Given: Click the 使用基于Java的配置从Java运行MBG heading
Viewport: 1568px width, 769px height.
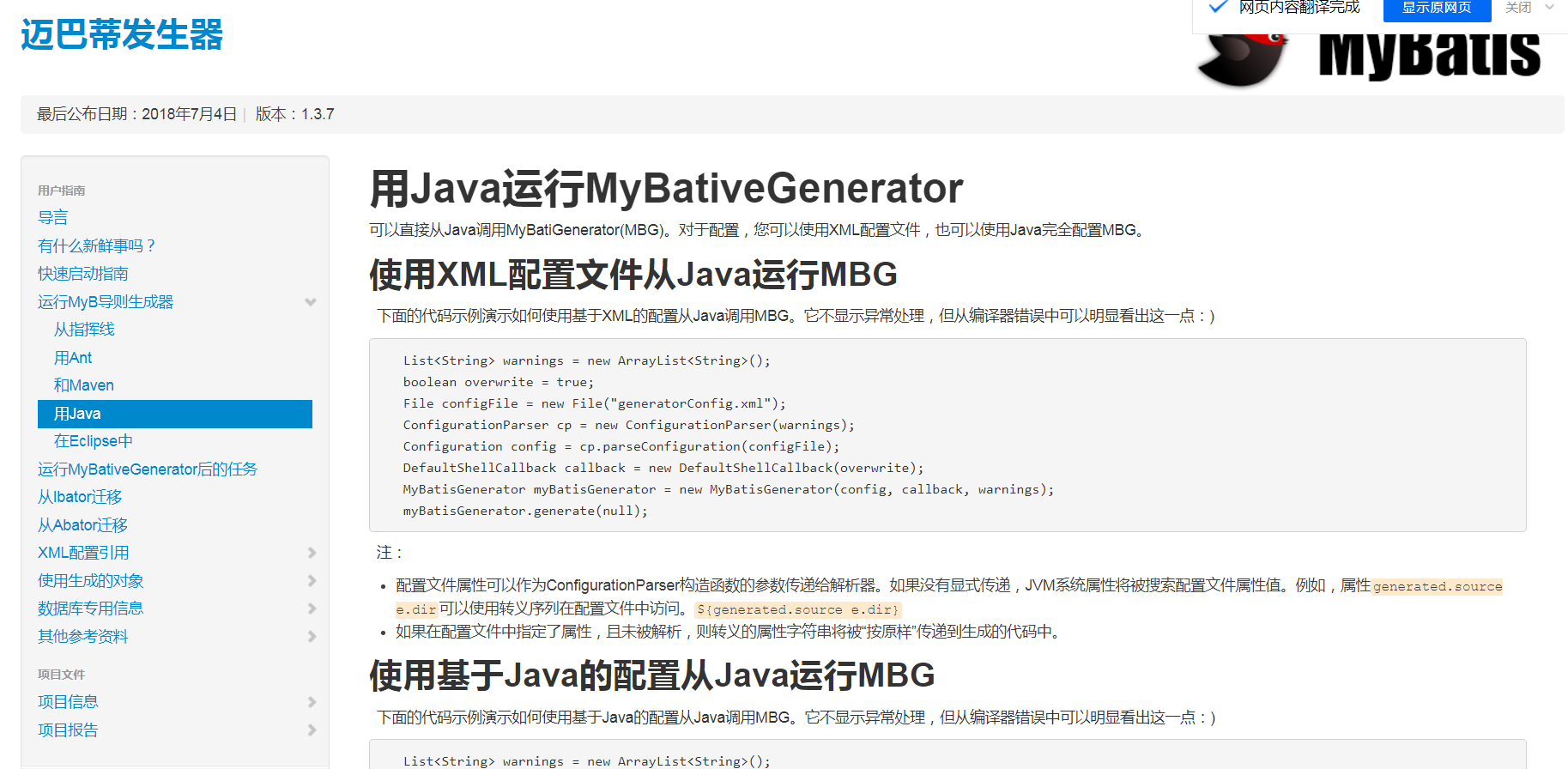Looking at the screenshot, I should click(x=652, y=675).
